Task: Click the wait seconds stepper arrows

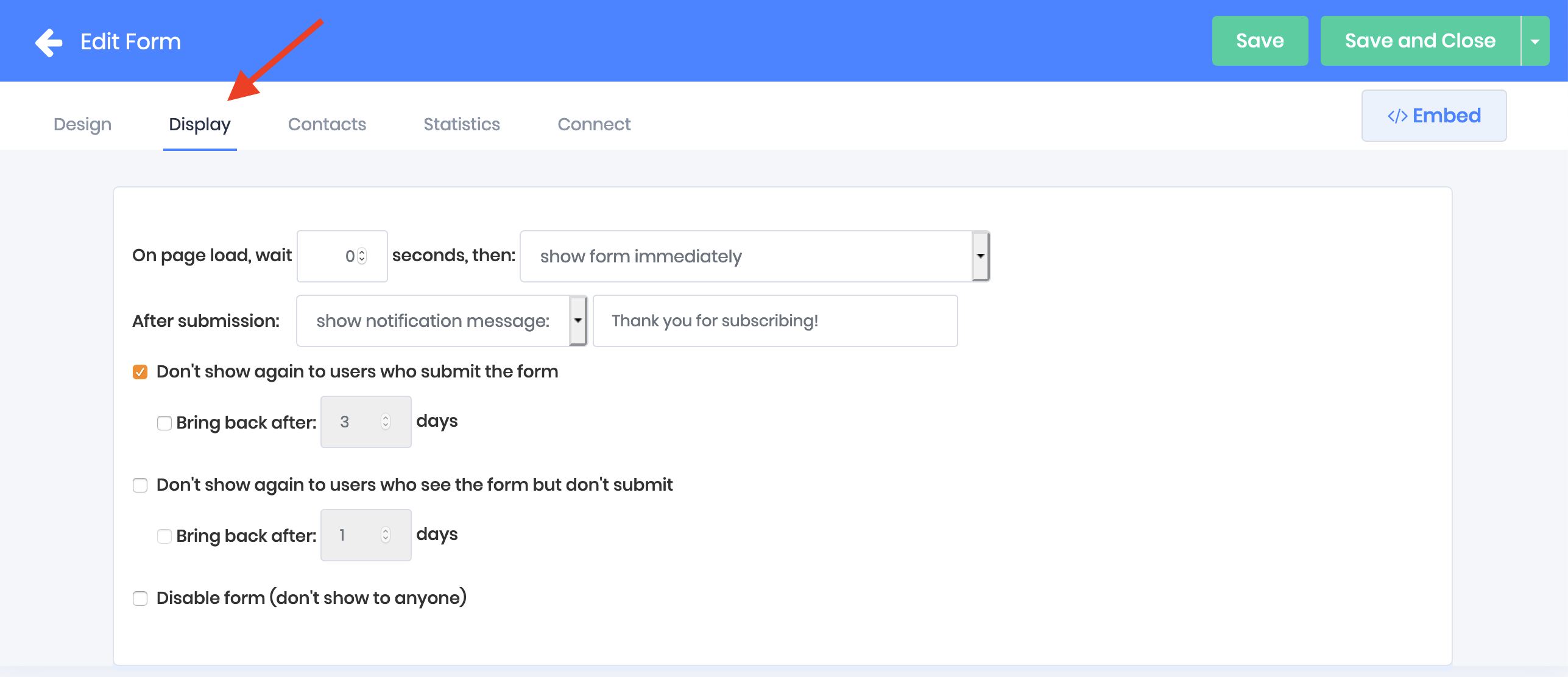Action: (362, 256)
